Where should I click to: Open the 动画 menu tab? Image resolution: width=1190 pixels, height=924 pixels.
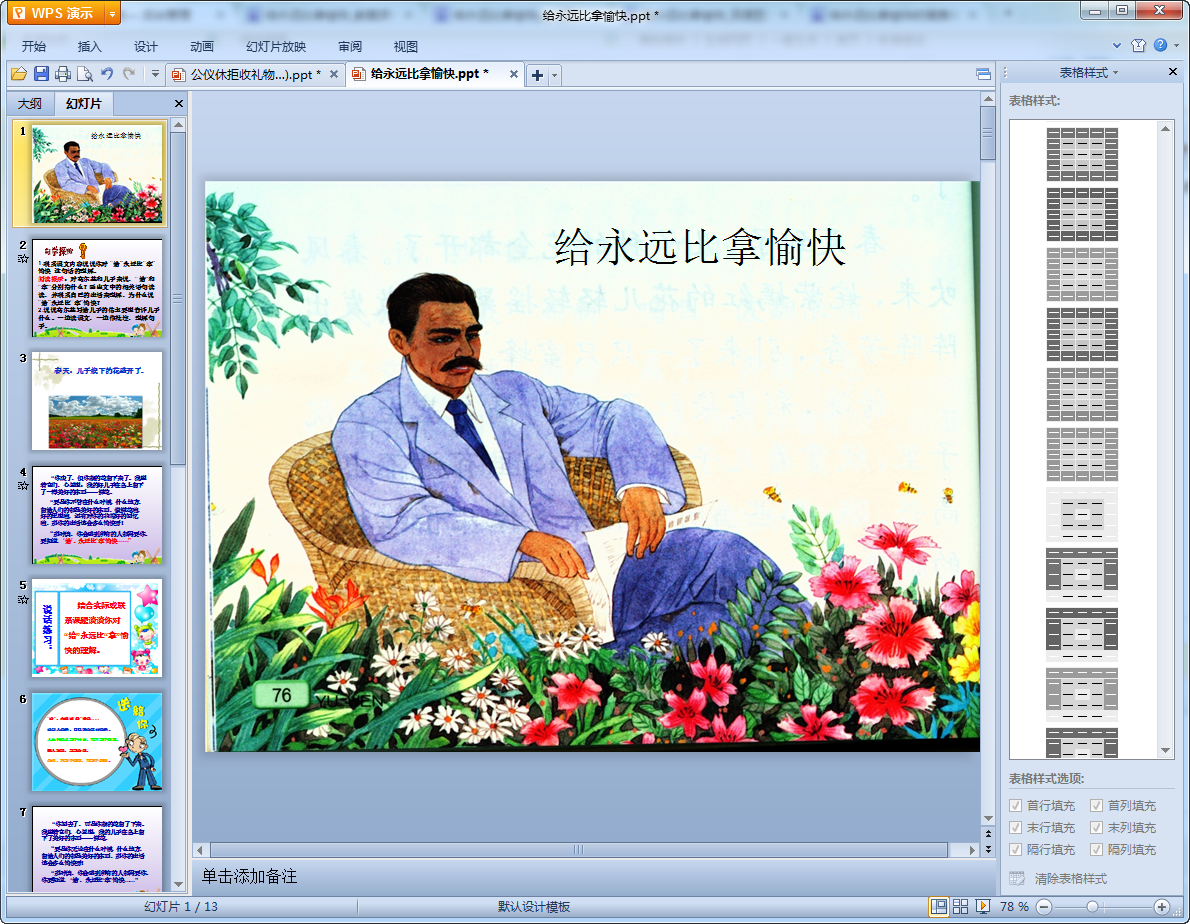click(x=202, y=46)
